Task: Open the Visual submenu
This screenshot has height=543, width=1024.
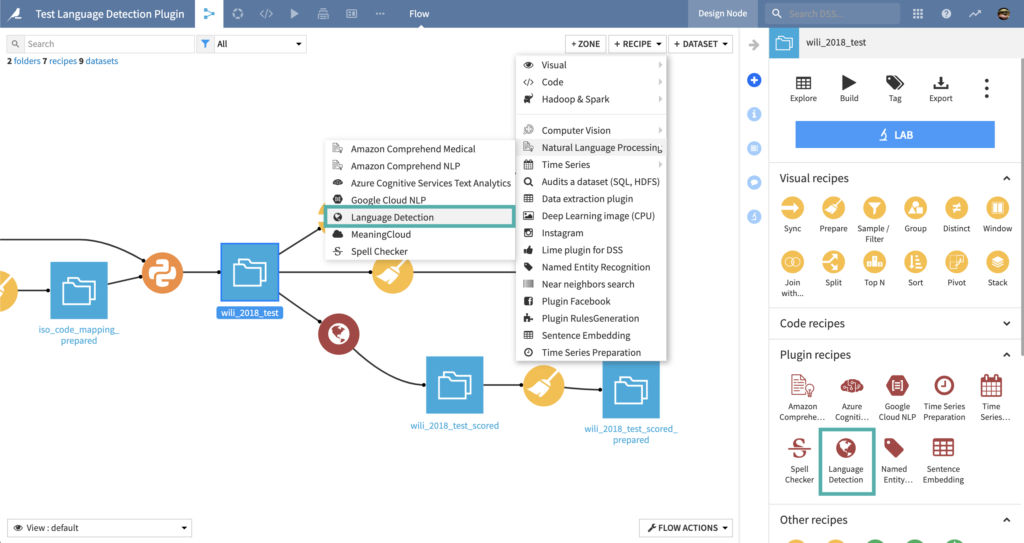Action: click(591, 65)
